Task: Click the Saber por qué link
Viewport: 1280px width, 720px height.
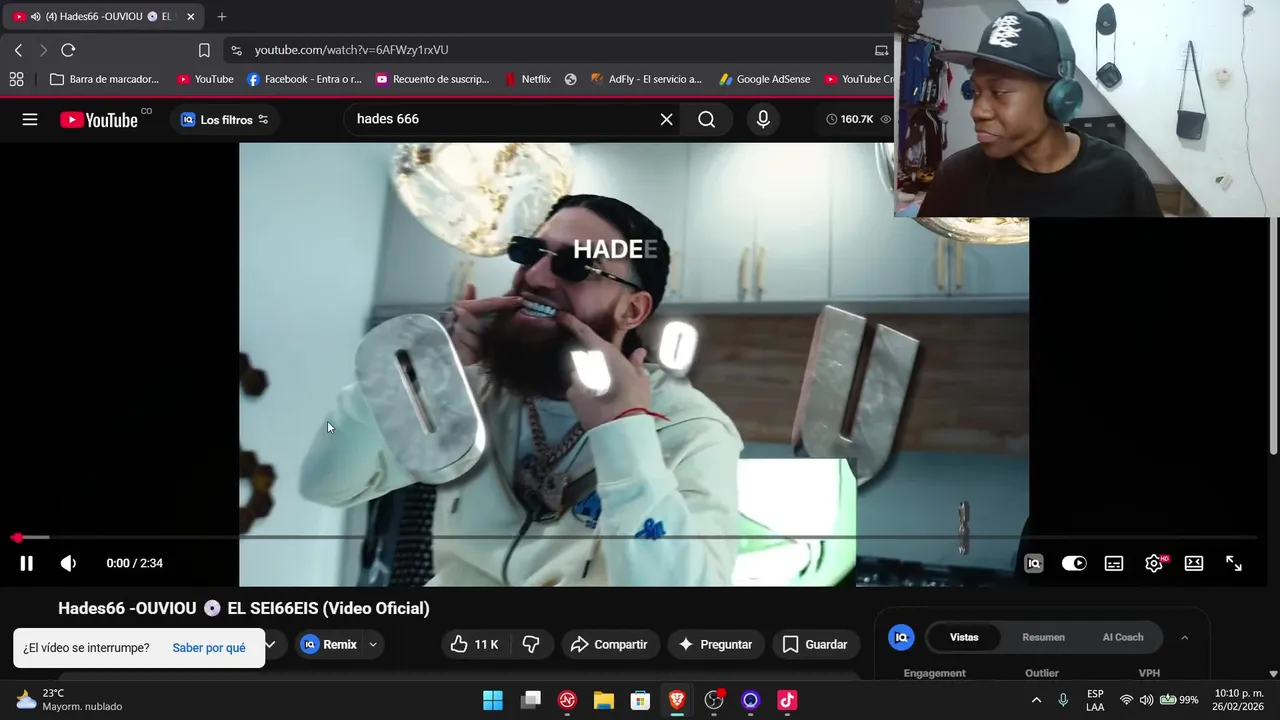Action: 209,648
